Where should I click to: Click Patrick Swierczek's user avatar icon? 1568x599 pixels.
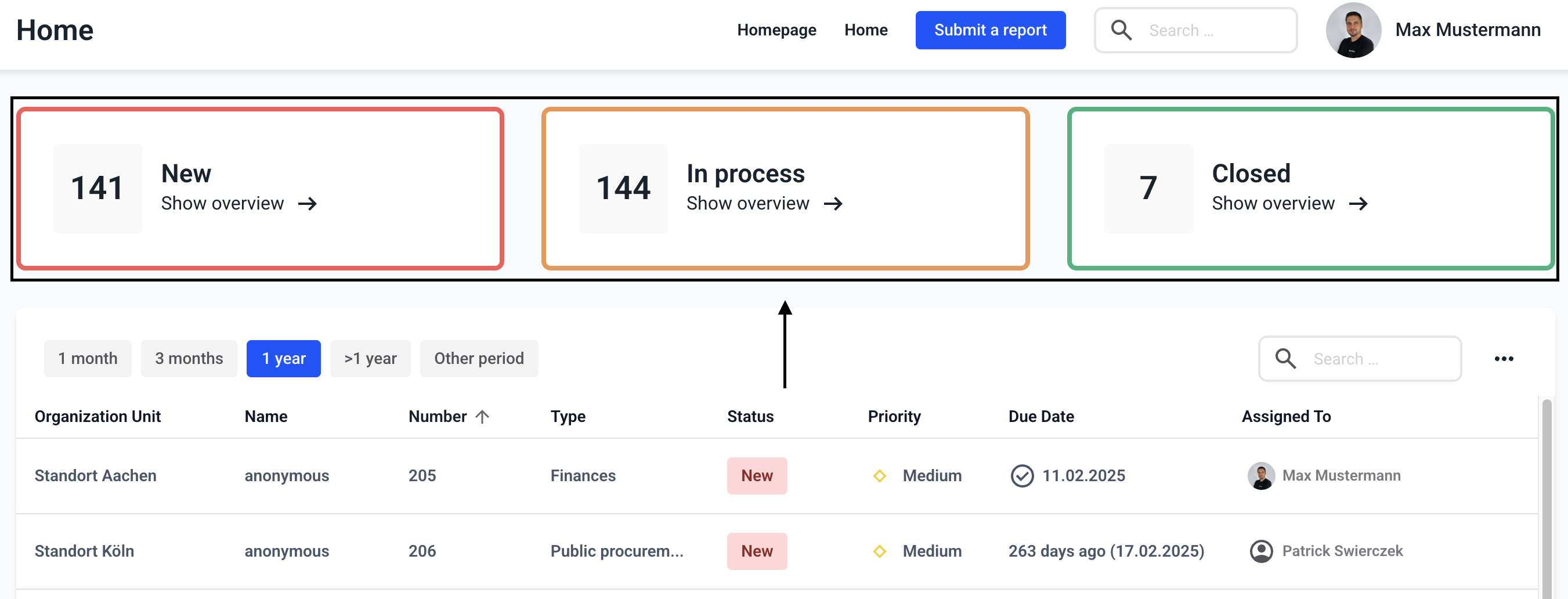click(1261, 551)
